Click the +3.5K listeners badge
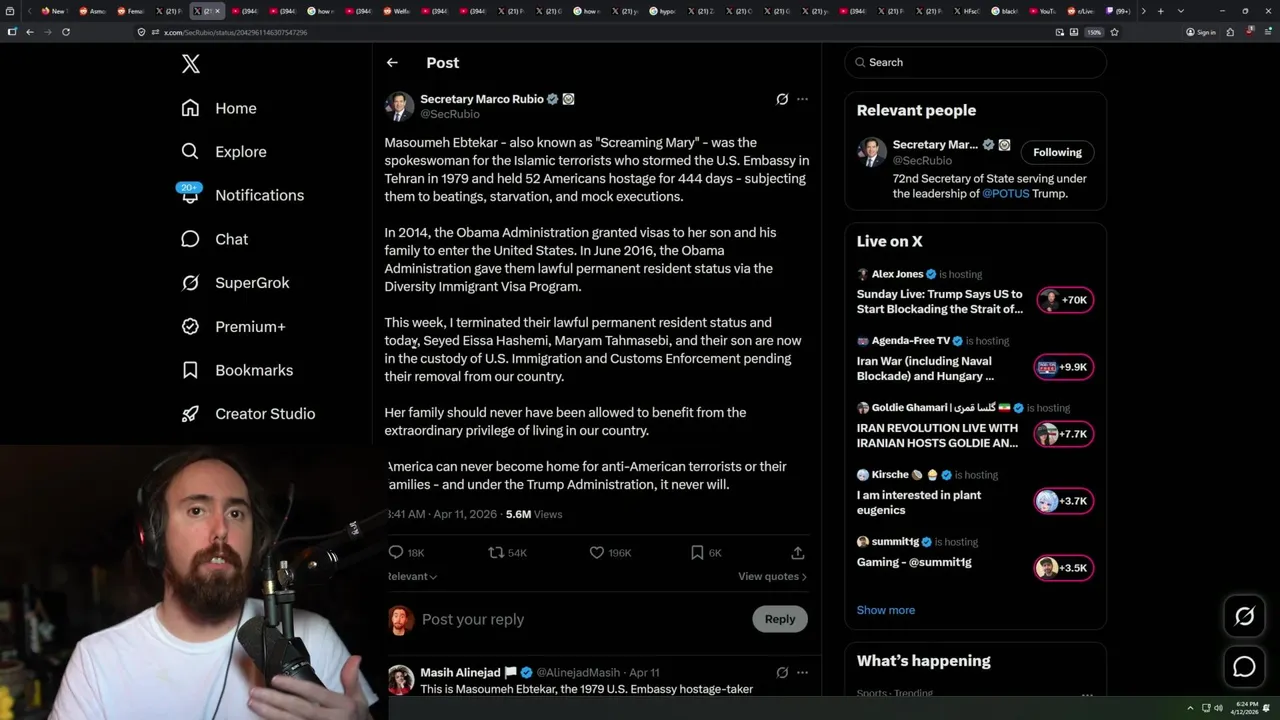 pyautogui.click(x=1064, y=568)
